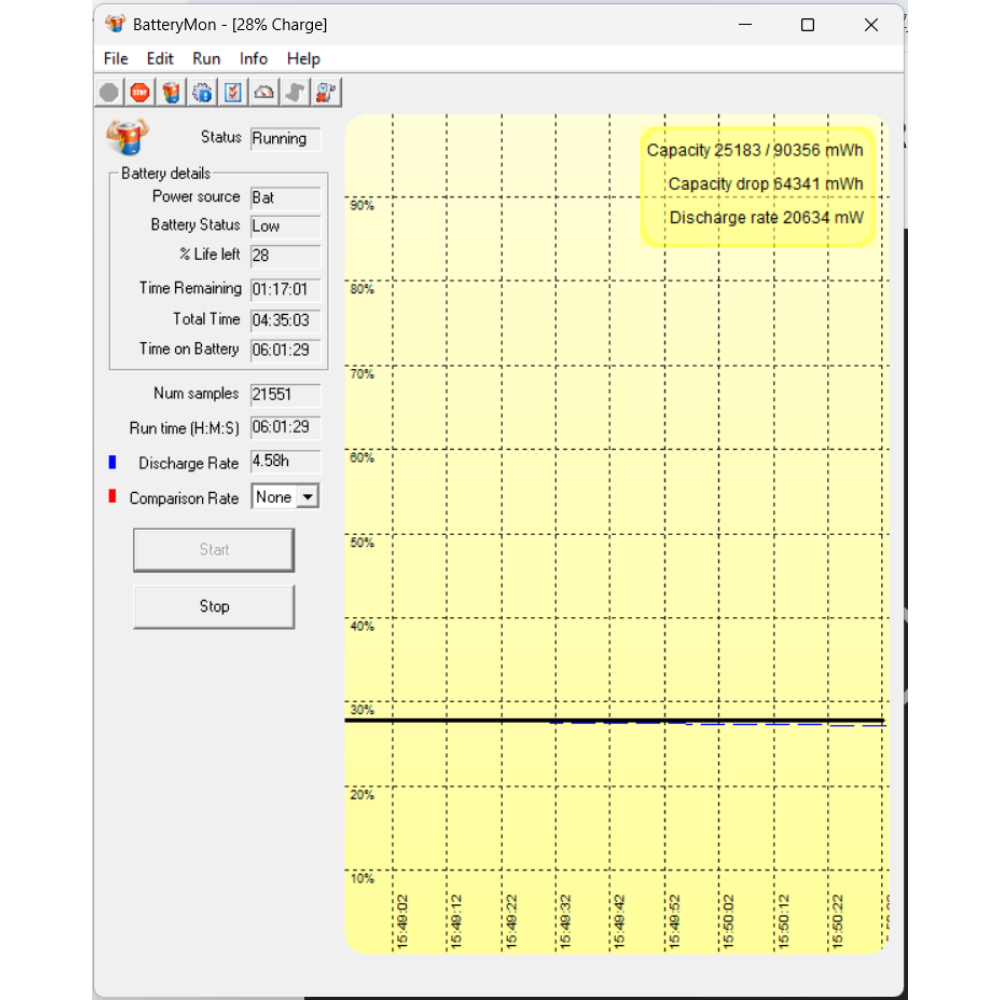Click the greyed-out octagon Start toolbar icon
This screenshot has height=1000, width=1000.
[109, 93]
